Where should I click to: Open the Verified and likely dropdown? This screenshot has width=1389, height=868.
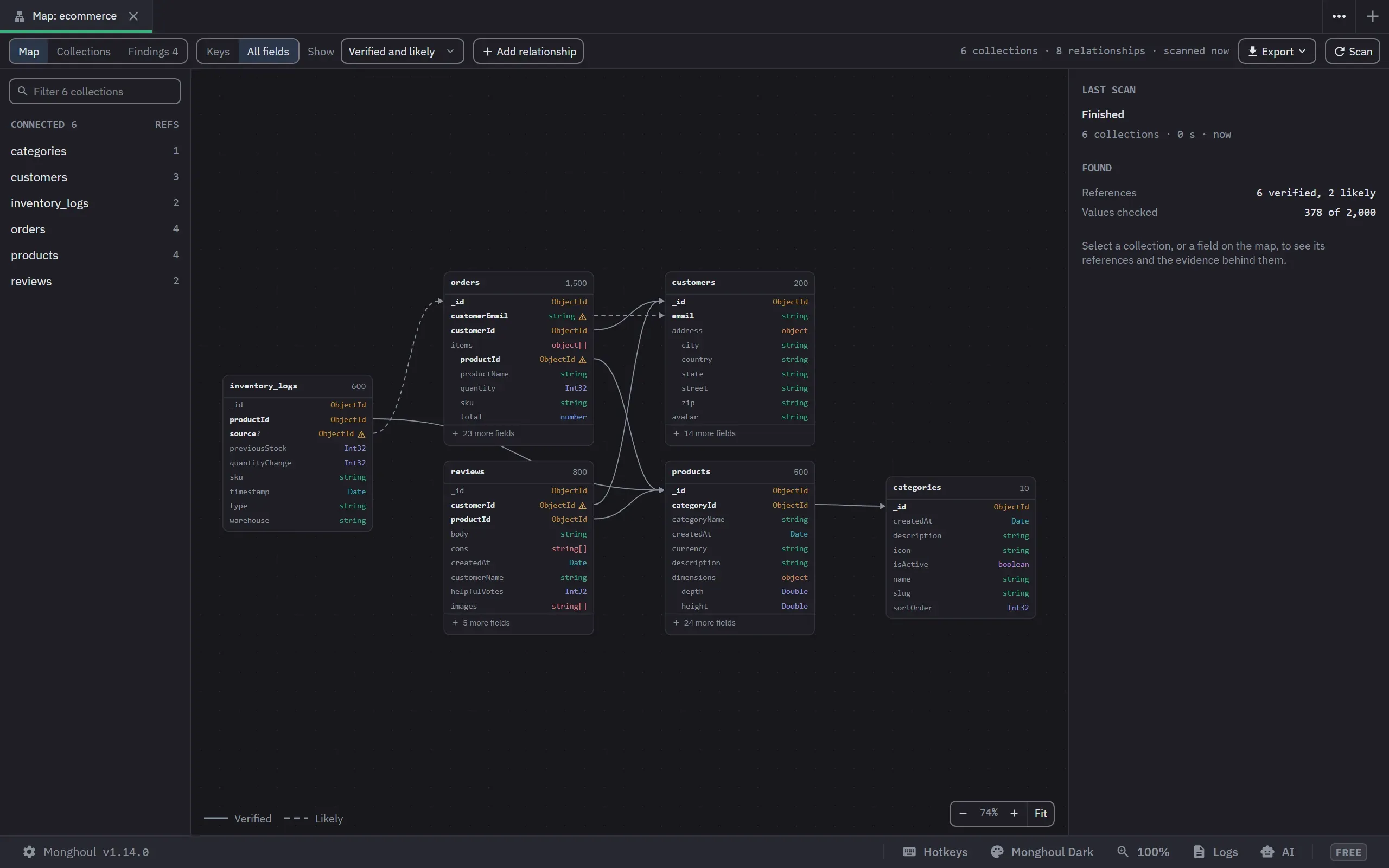(402, 52)
